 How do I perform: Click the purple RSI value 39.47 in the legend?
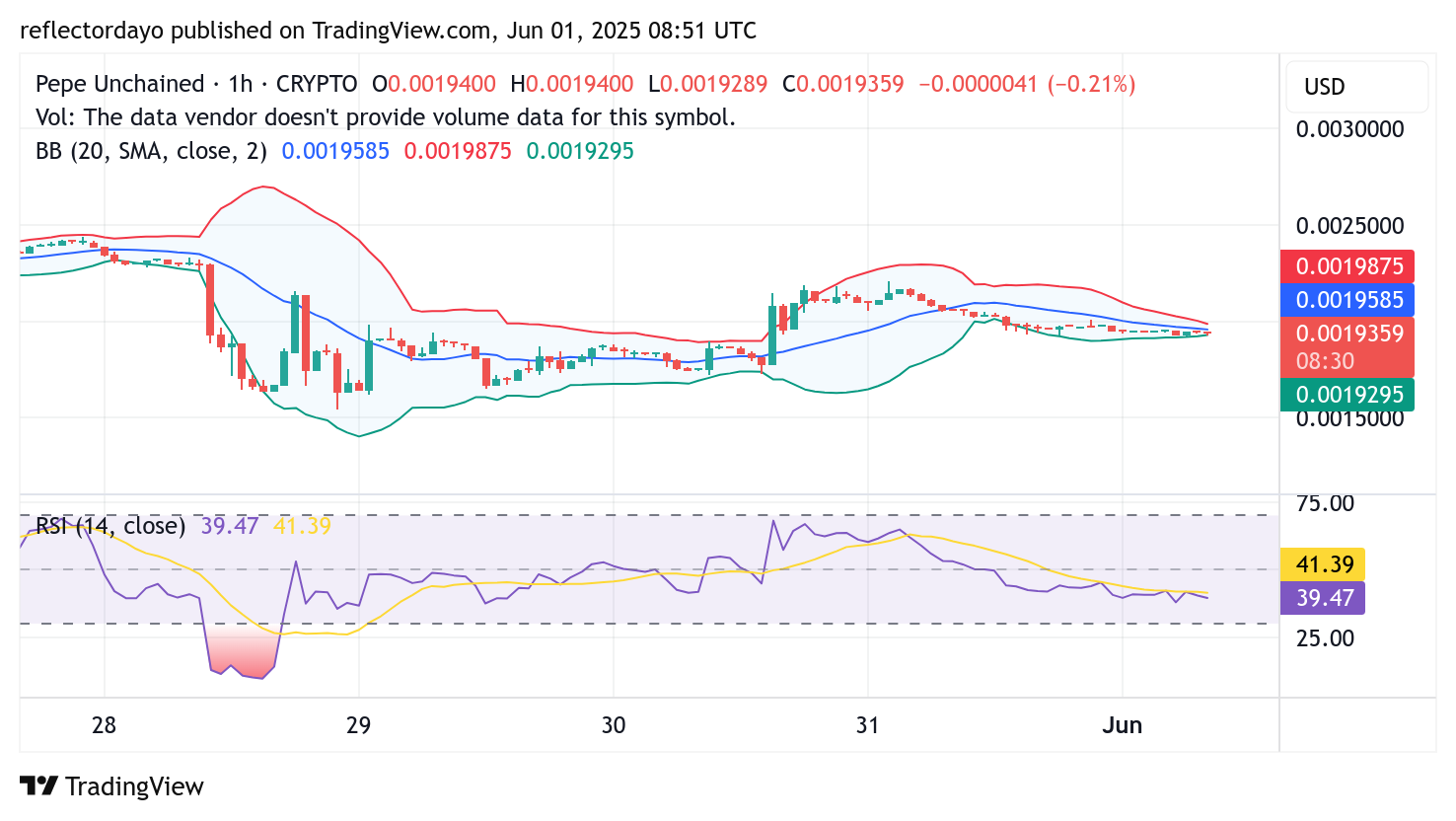[x=230, y=526]
